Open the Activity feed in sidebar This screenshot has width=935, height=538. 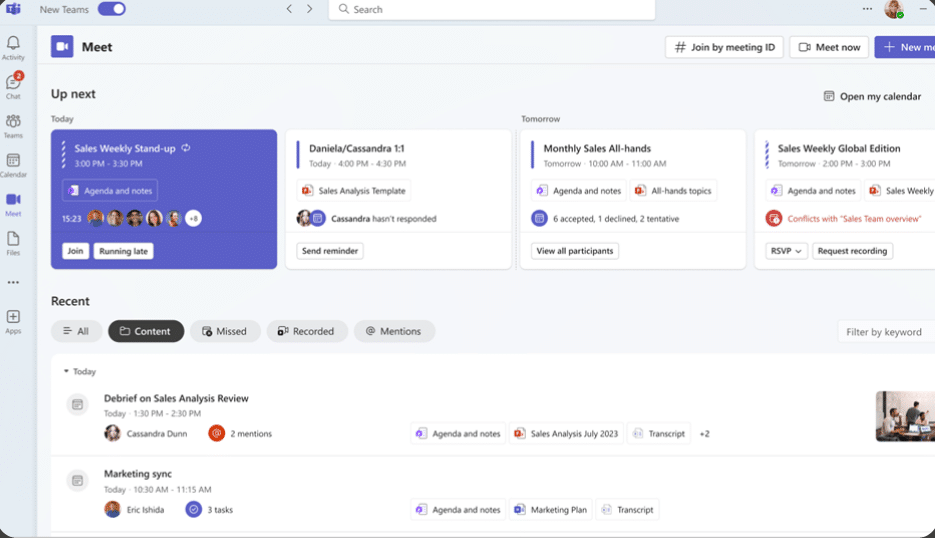(13, 48)
